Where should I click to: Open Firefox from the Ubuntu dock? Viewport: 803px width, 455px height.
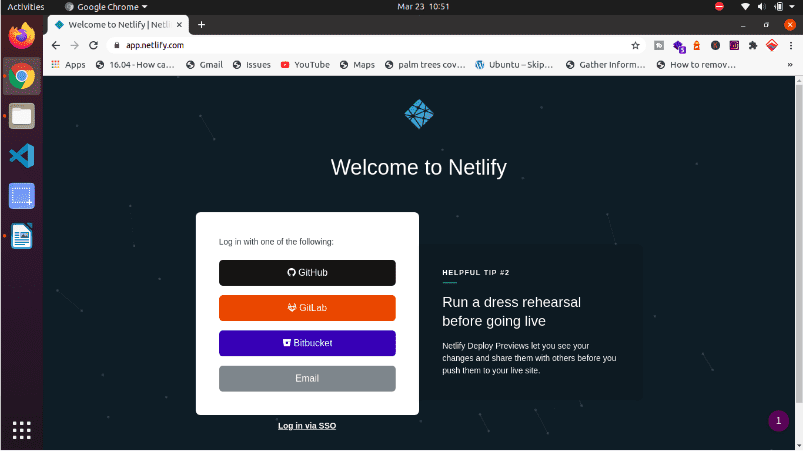tap(21, 36)
